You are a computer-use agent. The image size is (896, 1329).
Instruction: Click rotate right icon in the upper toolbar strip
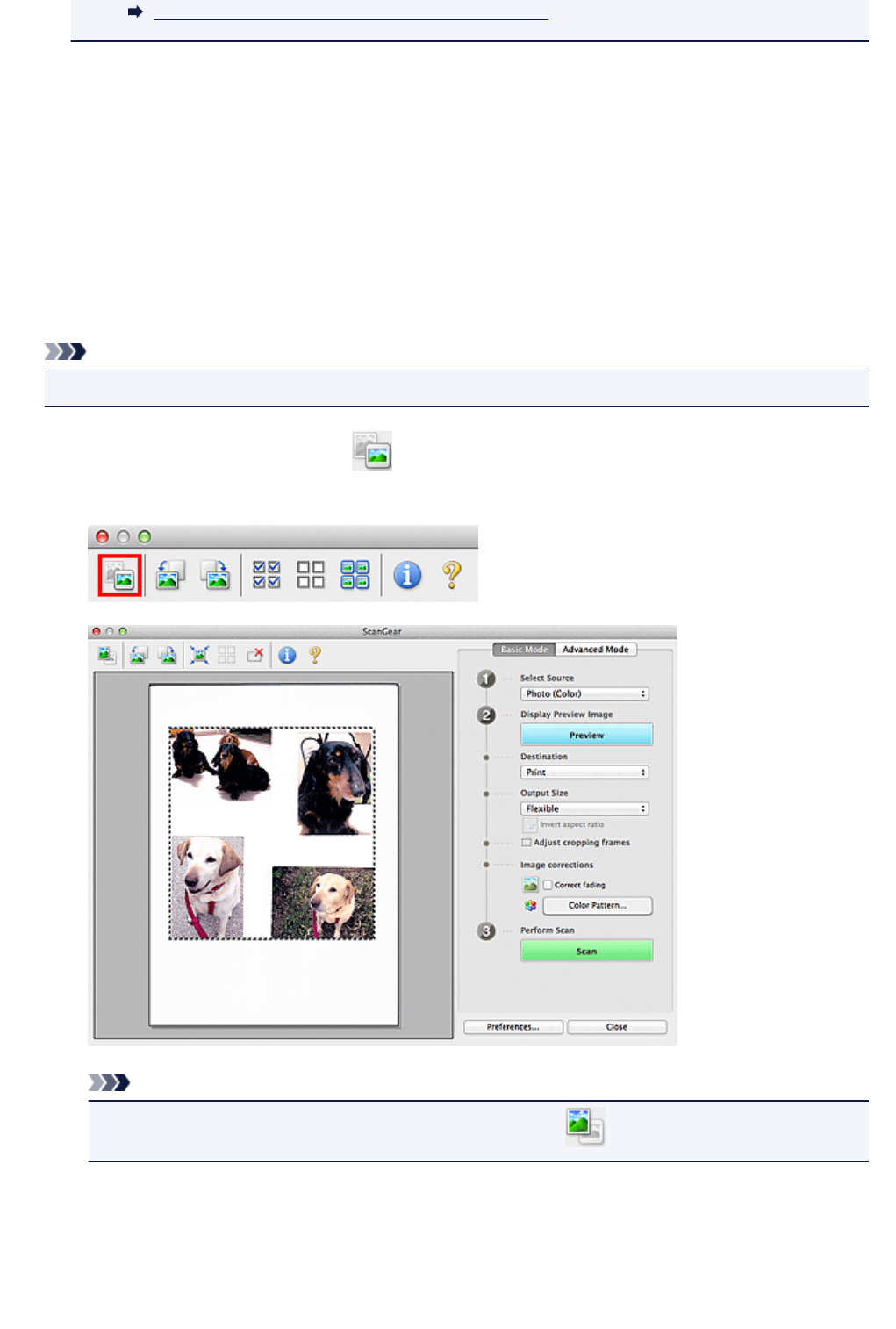pyautogui.click(x=214, y=575)
